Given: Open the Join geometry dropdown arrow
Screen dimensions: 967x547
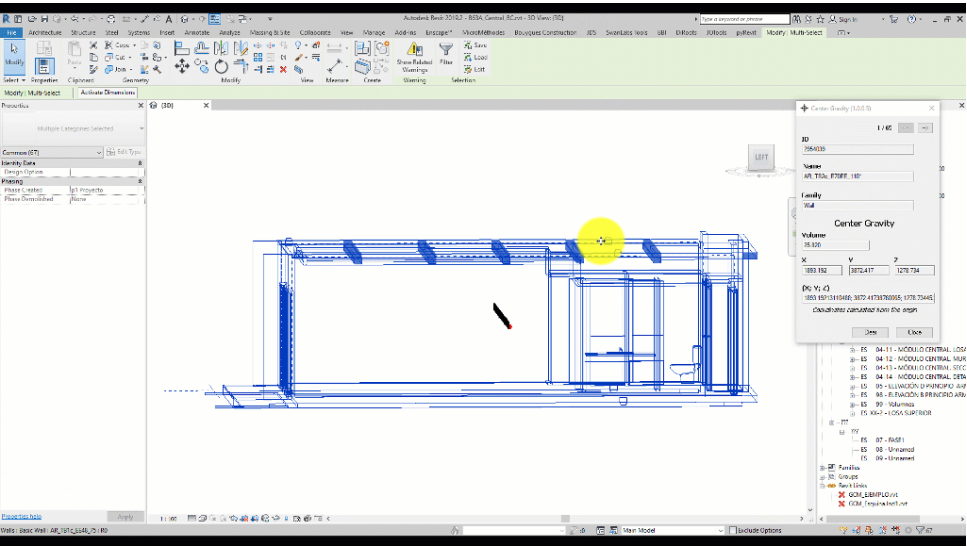Looking at the screenshot, I should click(130, 70).
